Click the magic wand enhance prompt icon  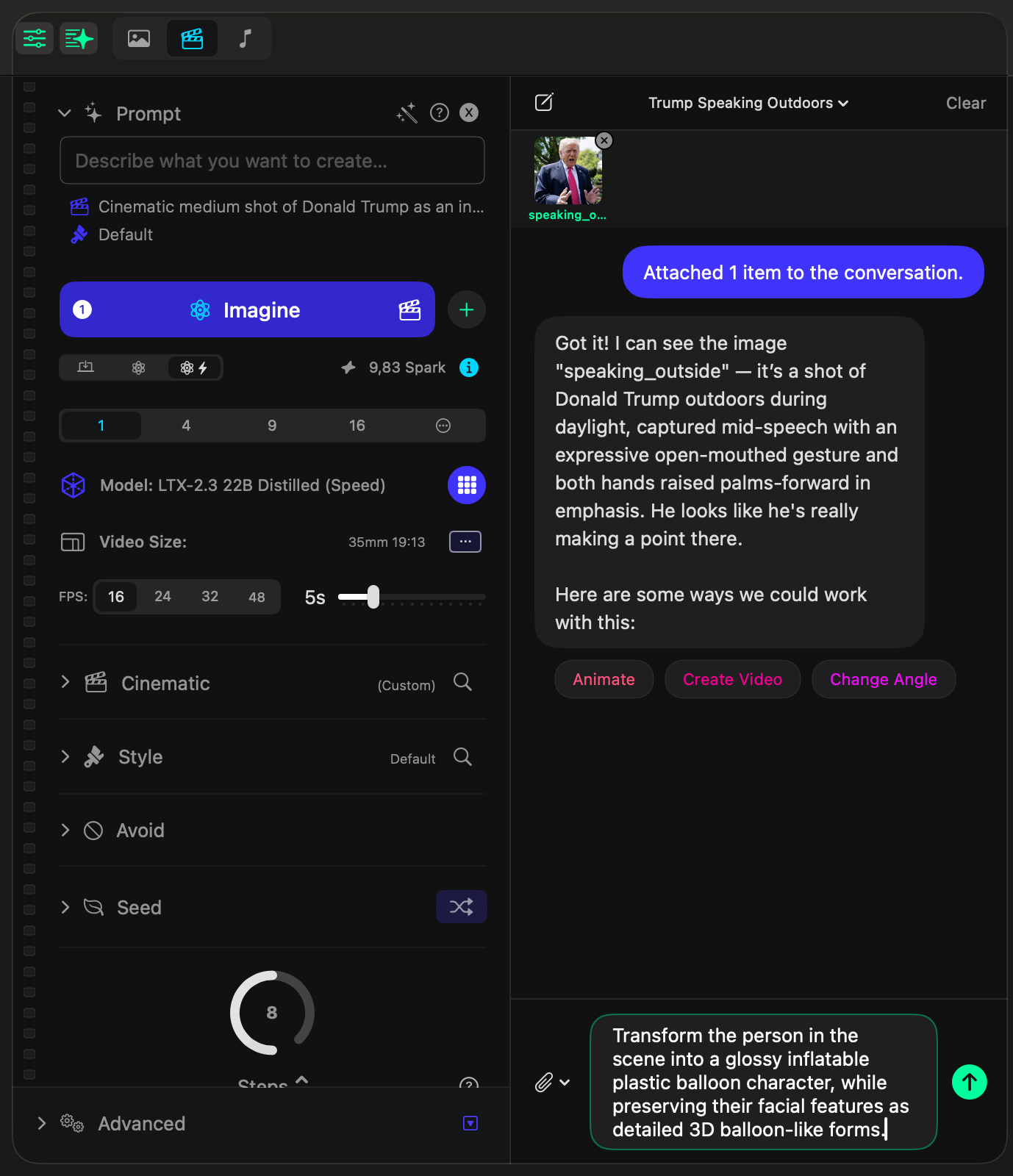pyautogui.click(x=407, y=113)
